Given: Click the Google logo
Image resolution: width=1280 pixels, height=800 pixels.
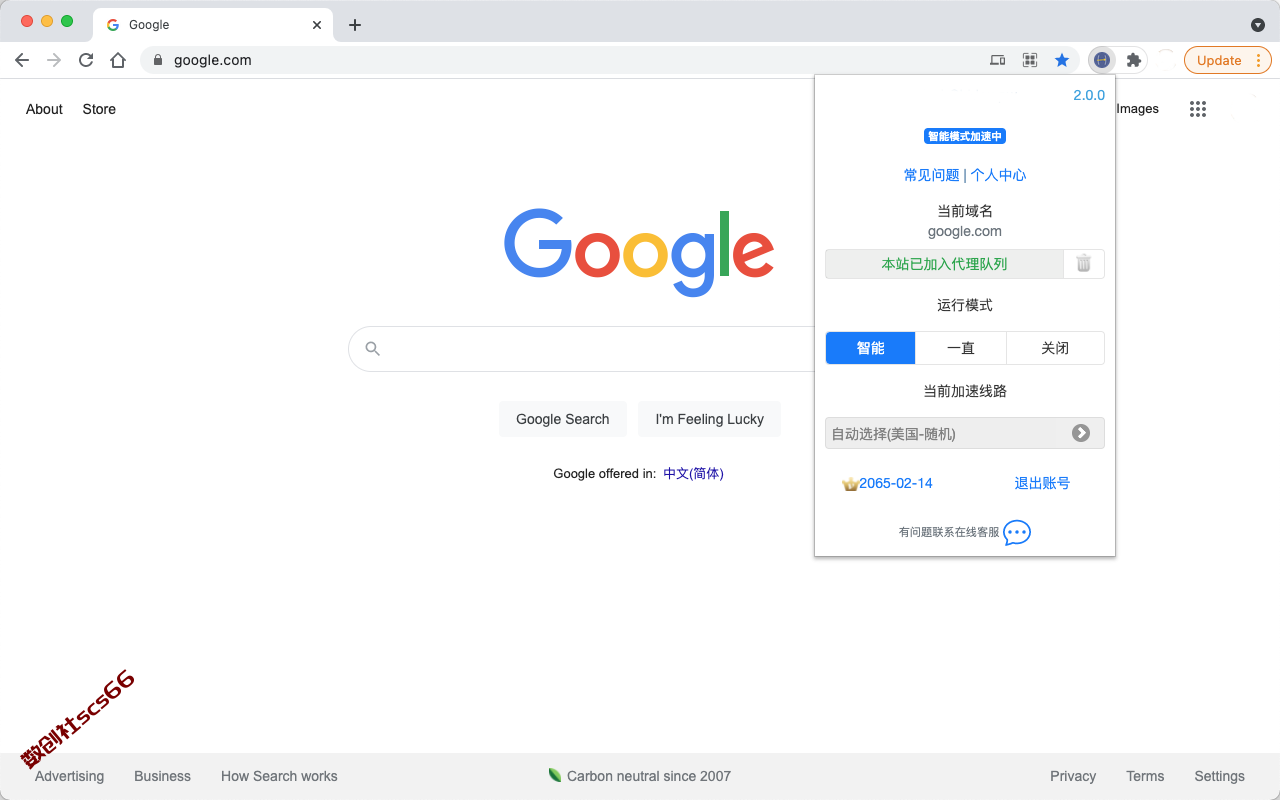Looking at the screenshot, I should (639, 252).
